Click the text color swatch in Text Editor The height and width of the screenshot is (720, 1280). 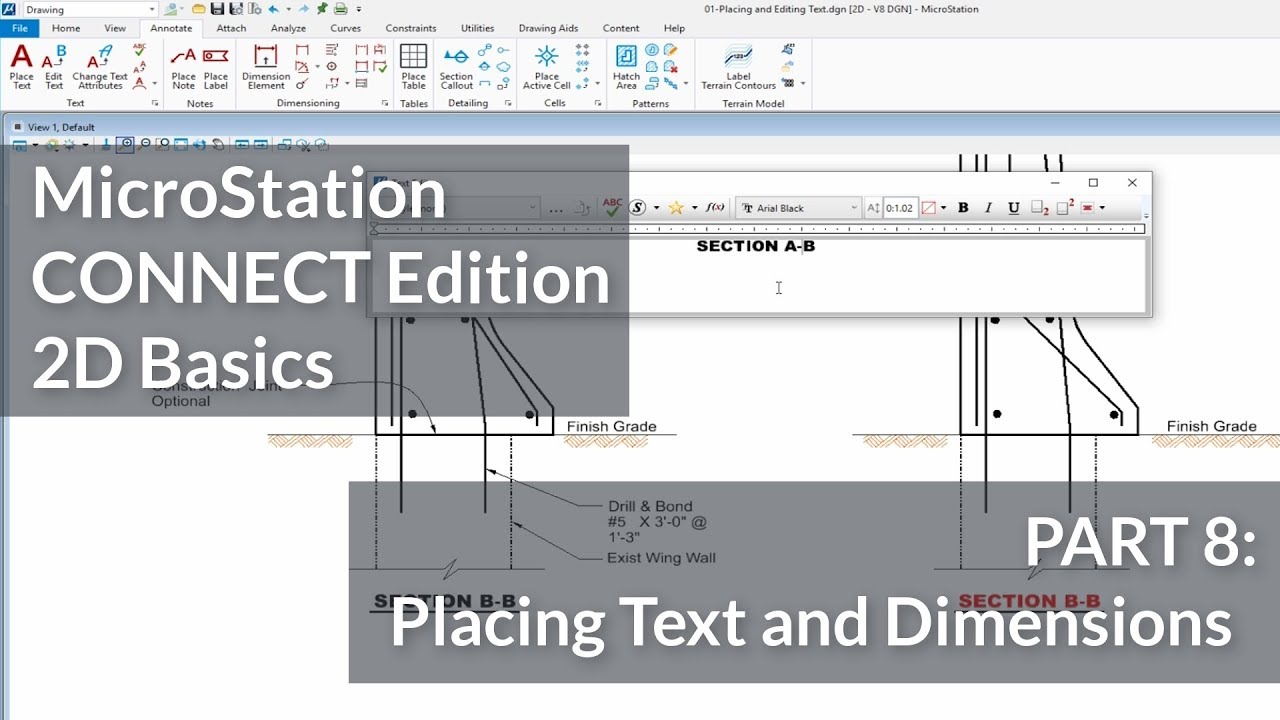pyautogui.click(x=928, y=208)
